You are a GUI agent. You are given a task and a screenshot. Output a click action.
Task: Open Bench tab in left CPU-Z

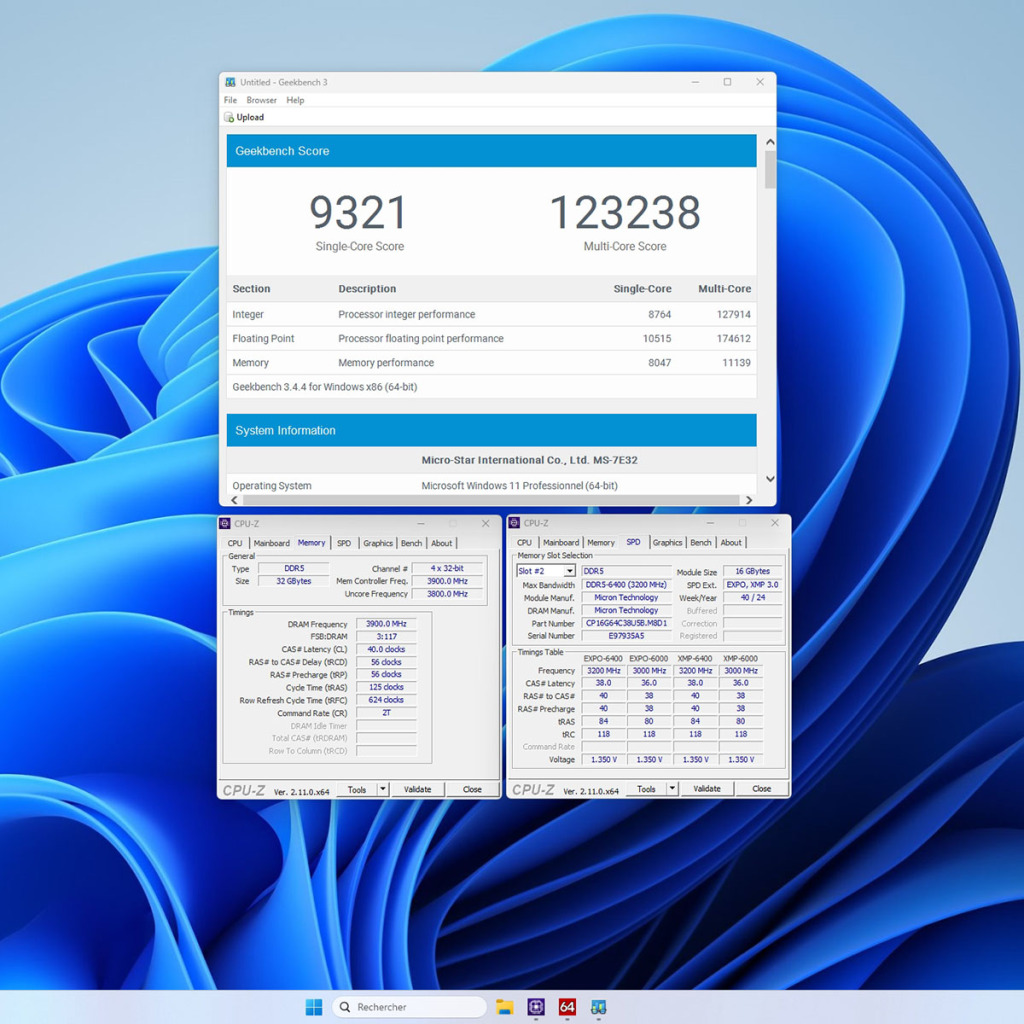coord(411,543)
